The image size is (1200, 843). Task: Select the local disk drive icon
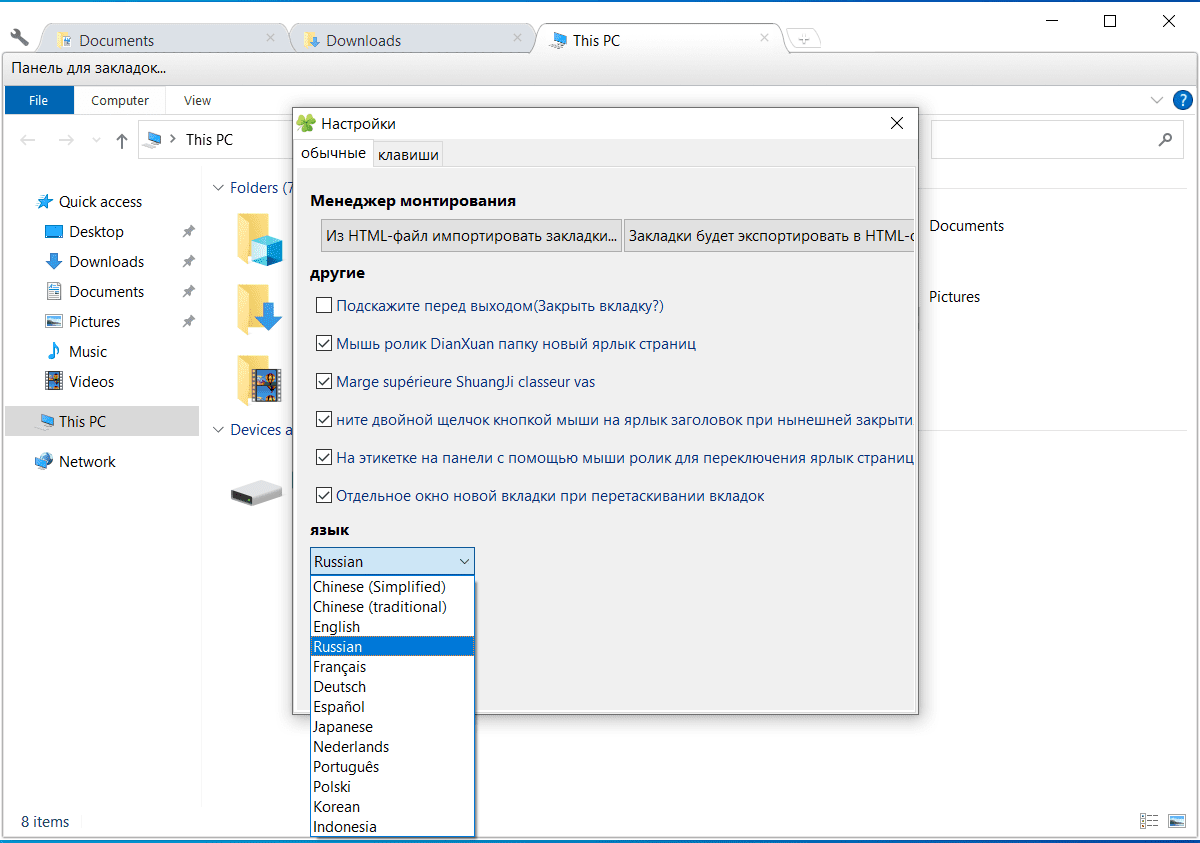click(258, 491)
